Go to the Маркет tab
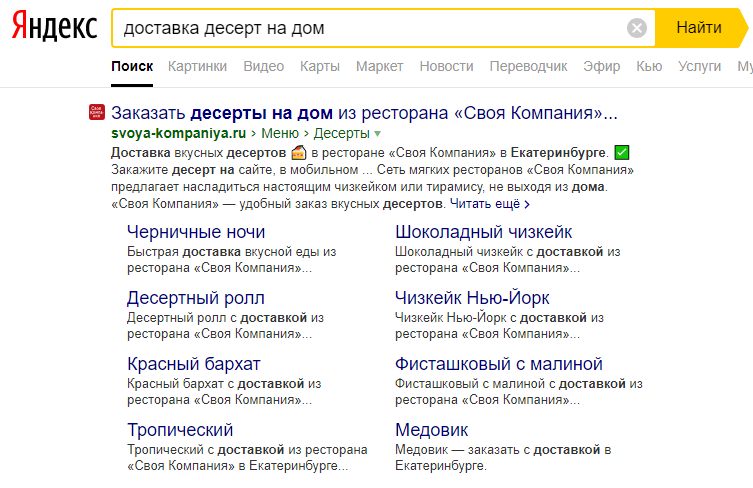Screen dimensions: 753x488 point(379,66)
